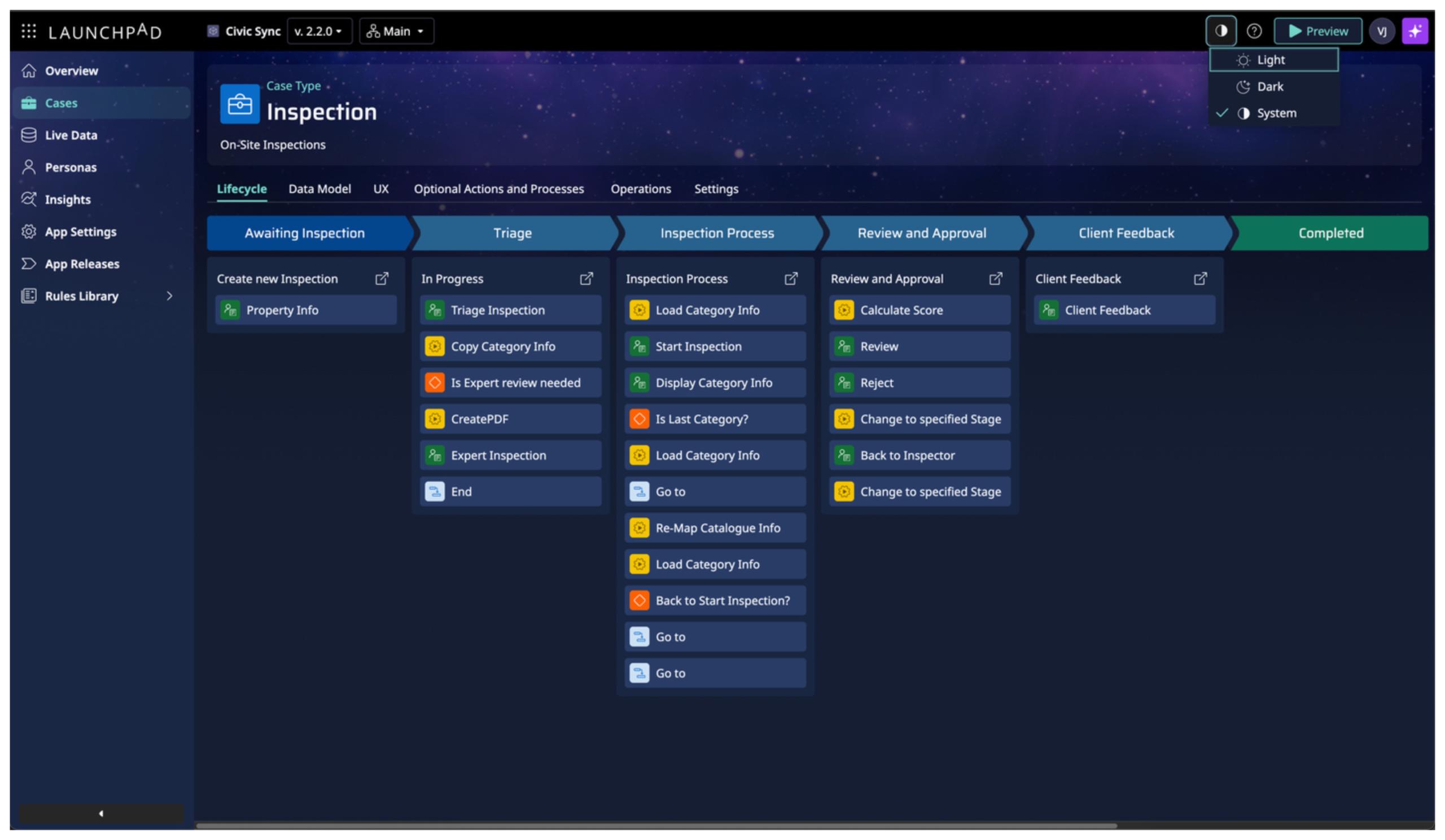Open the Main branch dropdown
This screenshot has width=1445, height=840.
point(396,31)
